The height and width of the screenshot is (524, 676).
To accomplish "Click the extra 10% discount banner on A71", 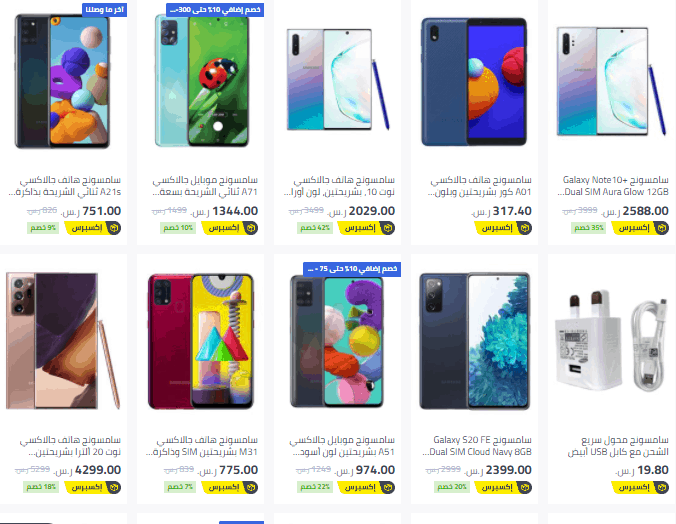I will coord(215,9).
